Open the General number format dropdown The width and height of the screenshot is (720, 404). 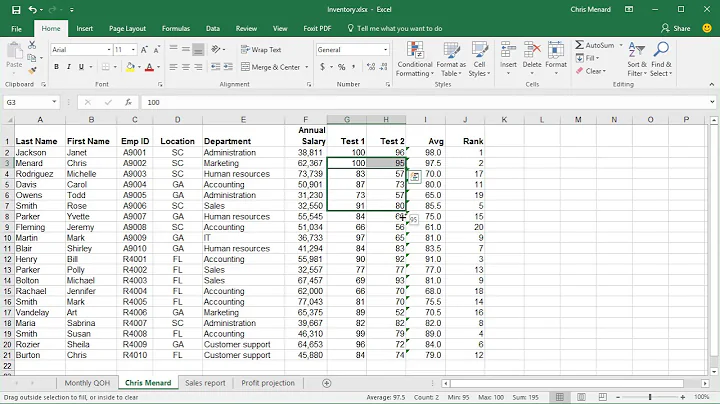coord(385,50)
